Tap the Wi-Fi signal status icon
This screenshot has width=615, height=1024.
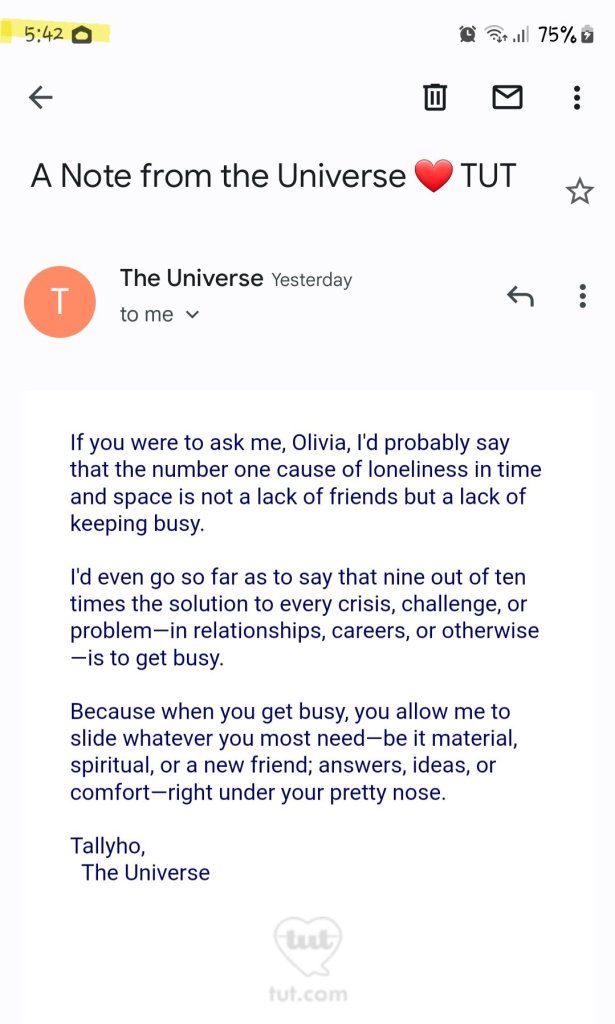494,35
